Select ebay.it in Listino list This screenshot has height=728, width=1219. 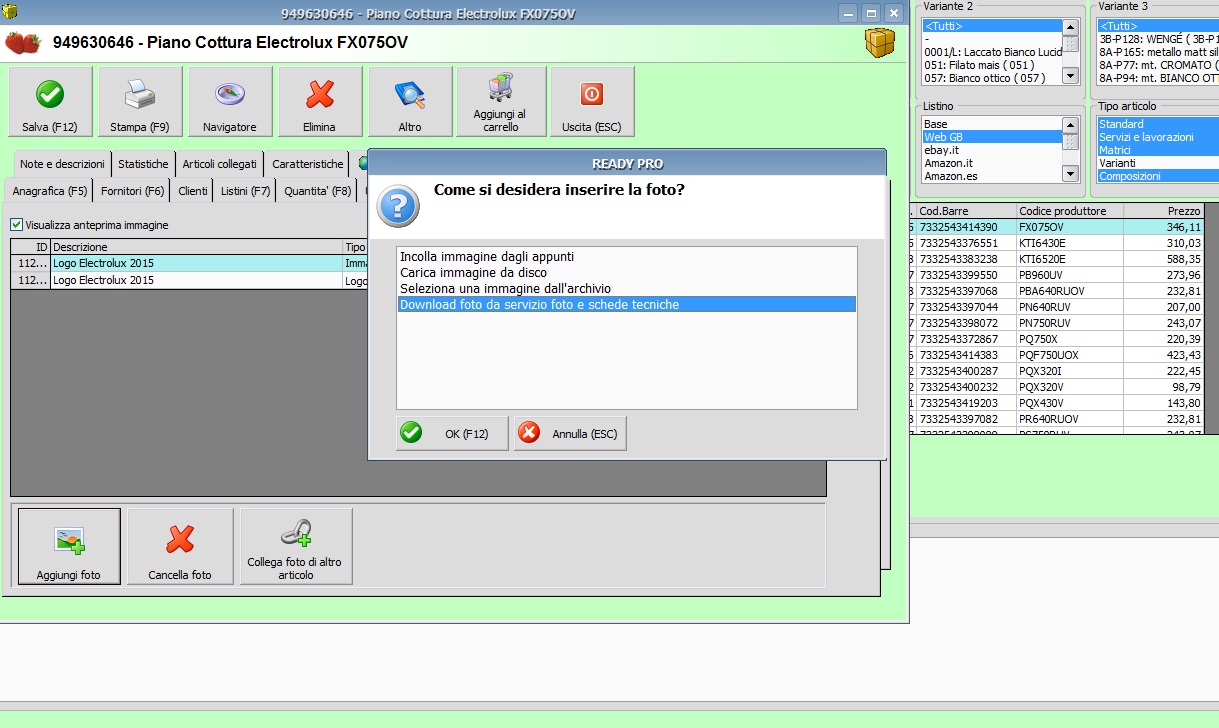(991, 150)
